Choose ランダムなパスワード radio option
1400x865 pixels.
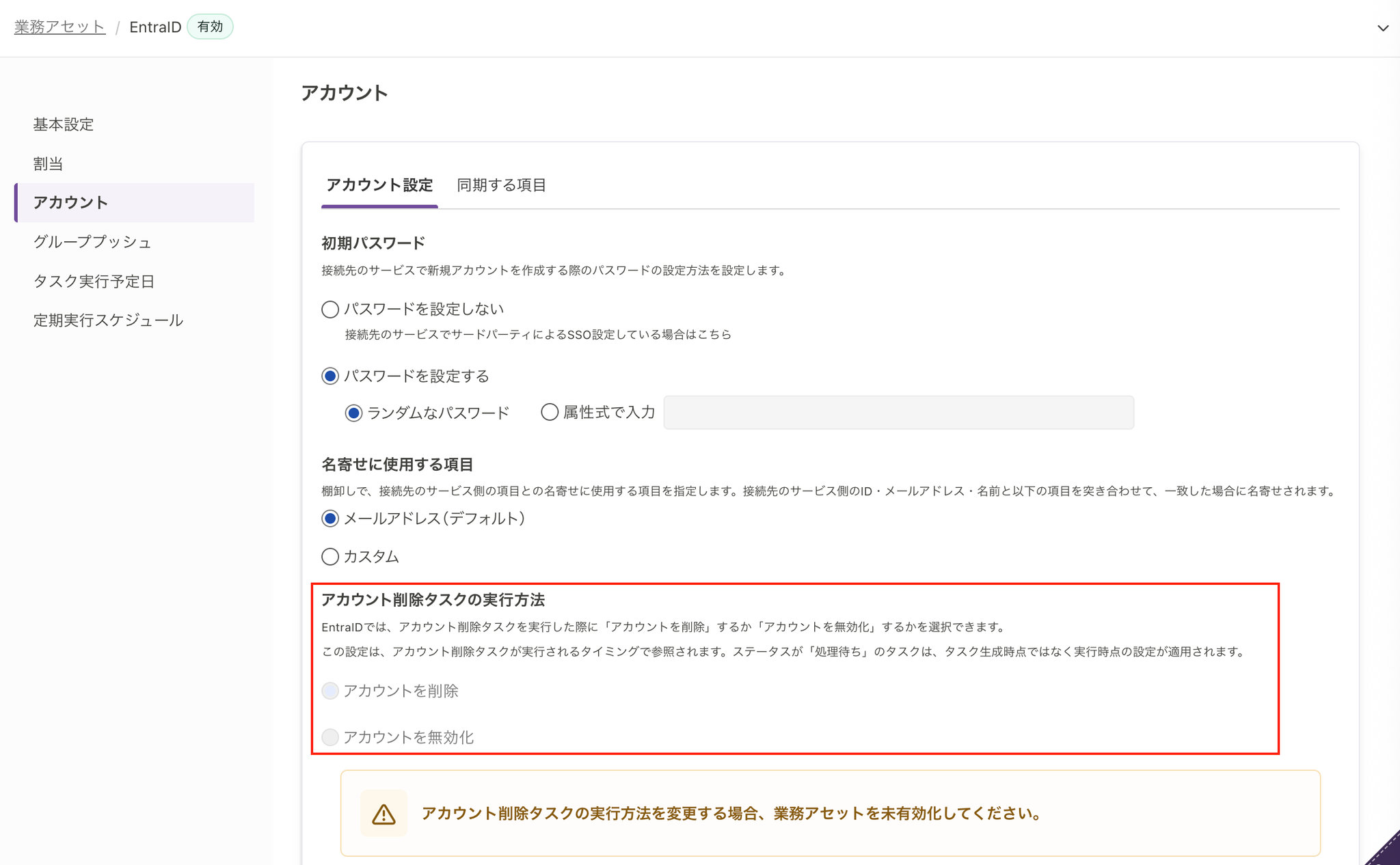tap(353, 413)
